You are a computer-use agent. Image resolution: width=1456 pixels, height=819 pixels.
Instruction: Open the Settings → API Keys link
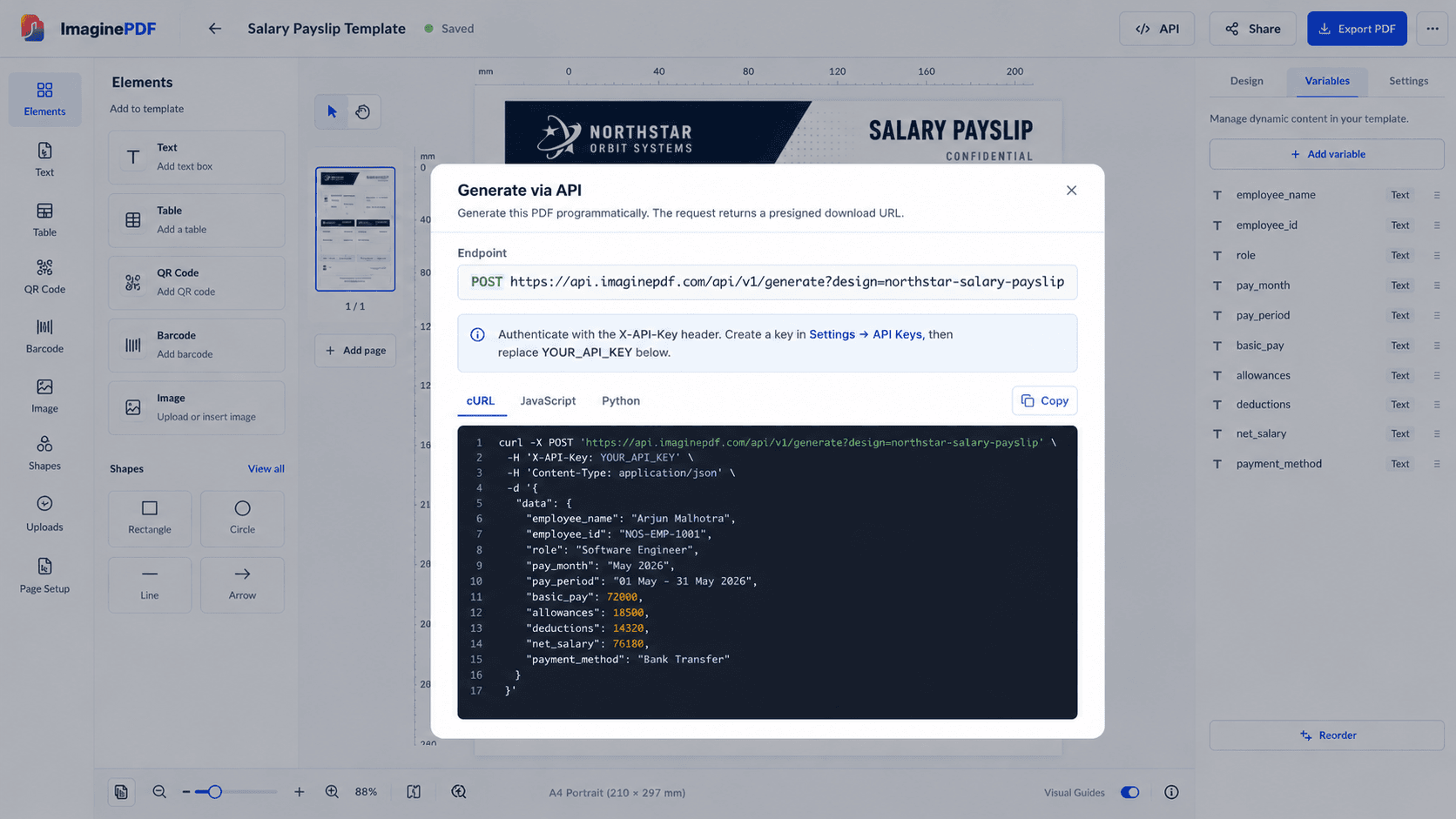[x=865, y=334]
